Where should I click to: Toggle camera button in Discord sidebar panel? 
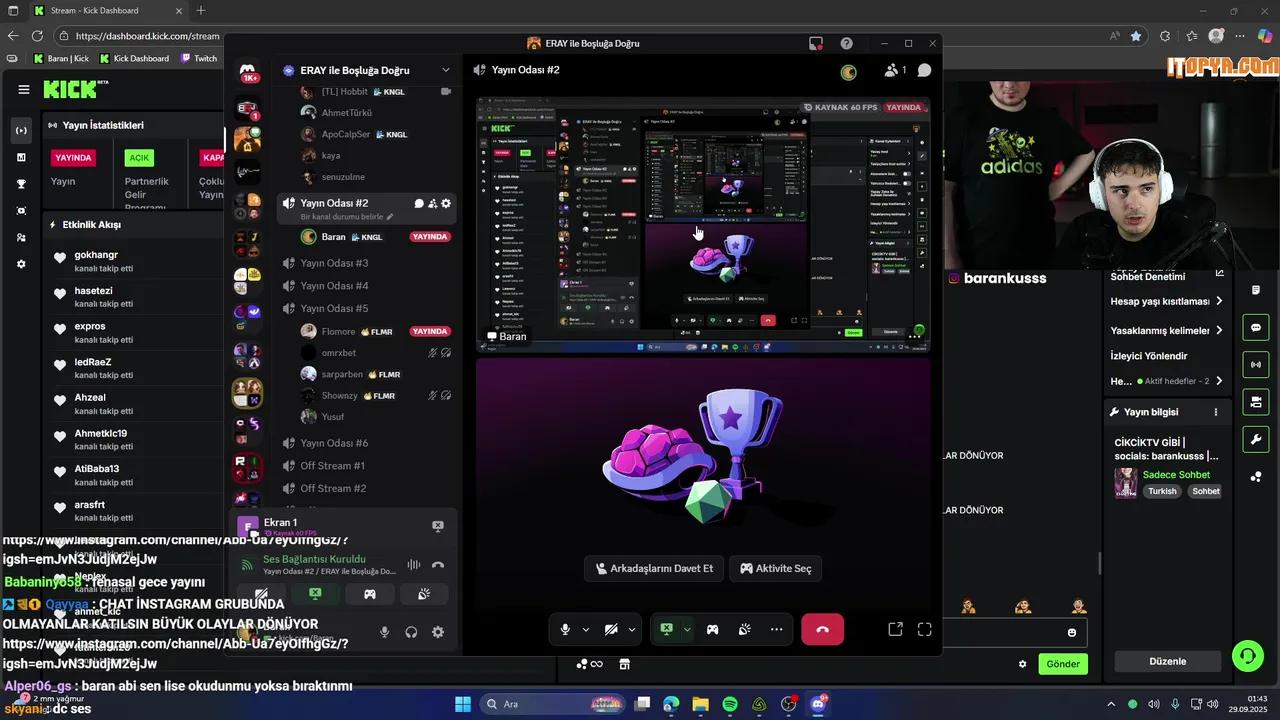261,594
